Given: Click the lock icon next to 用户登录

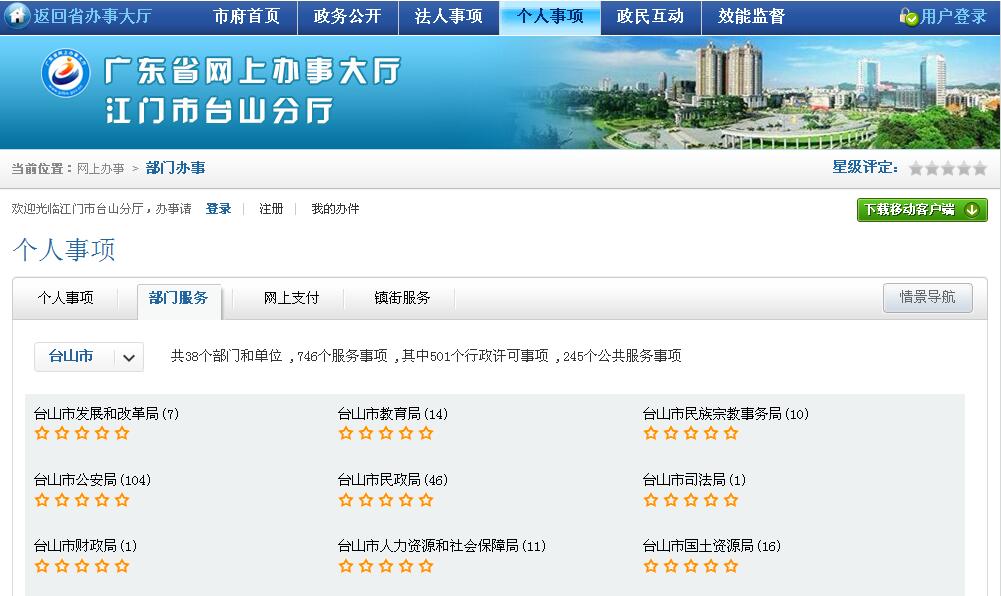Looking at the screenshot, I should point(908,17).
